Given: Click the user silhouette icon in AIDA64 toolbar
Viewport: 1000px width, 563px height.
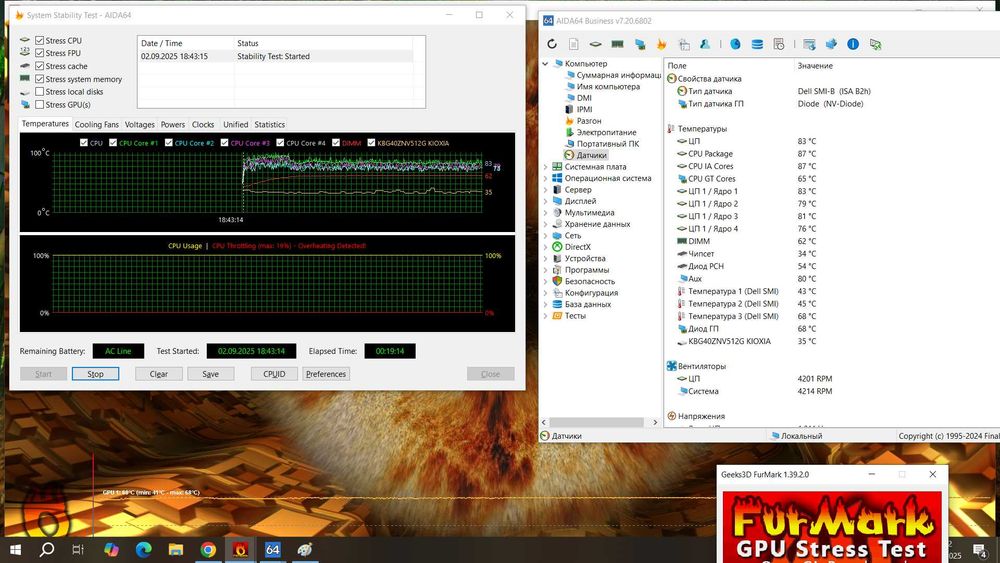Looking at the screenshot, I should click(705, 44).
